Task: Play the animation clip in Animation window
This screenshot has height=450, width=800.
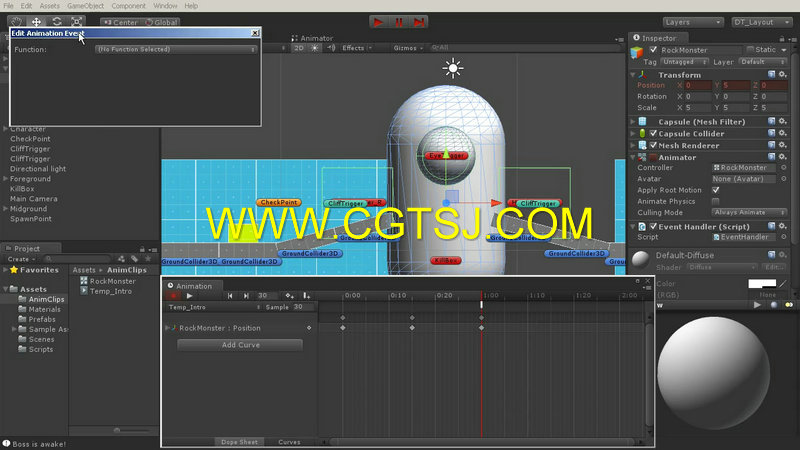Action: coord(190,295)
